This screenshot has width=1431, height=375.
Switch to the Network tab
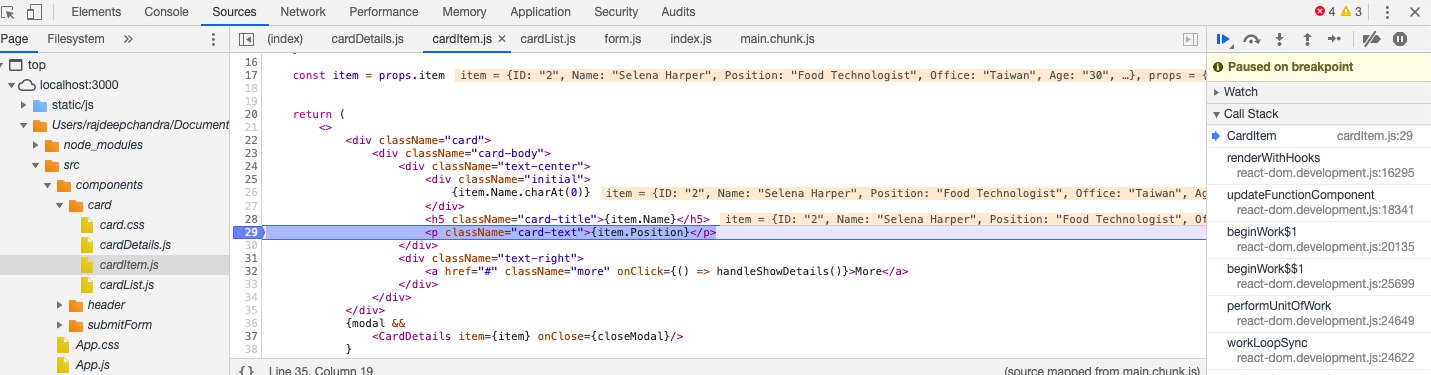point(302,12)
